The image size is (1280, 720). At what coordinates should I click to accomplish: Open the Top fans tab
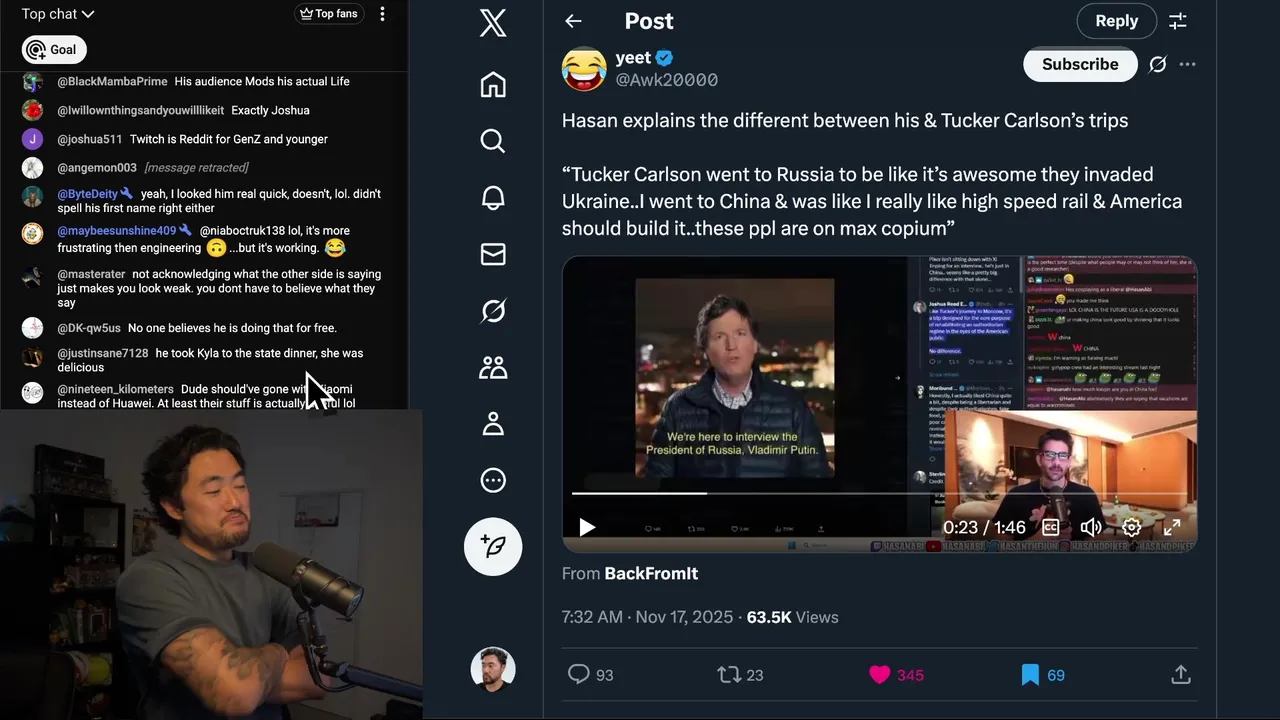pyautogui.click(x=327, y=14)
